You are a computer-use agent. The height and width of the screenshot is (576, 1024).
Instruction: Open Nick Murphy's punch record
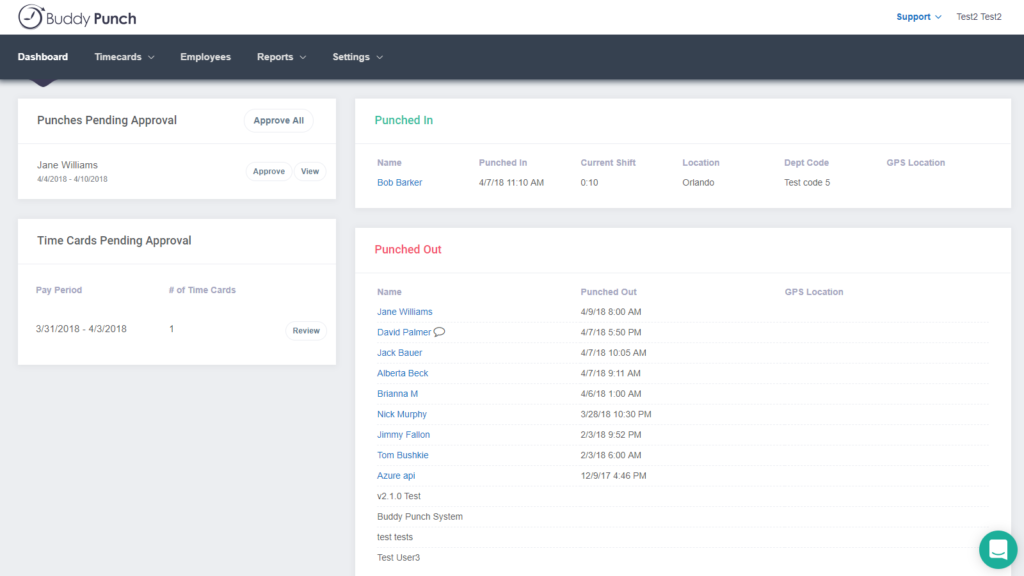(402, 414)
